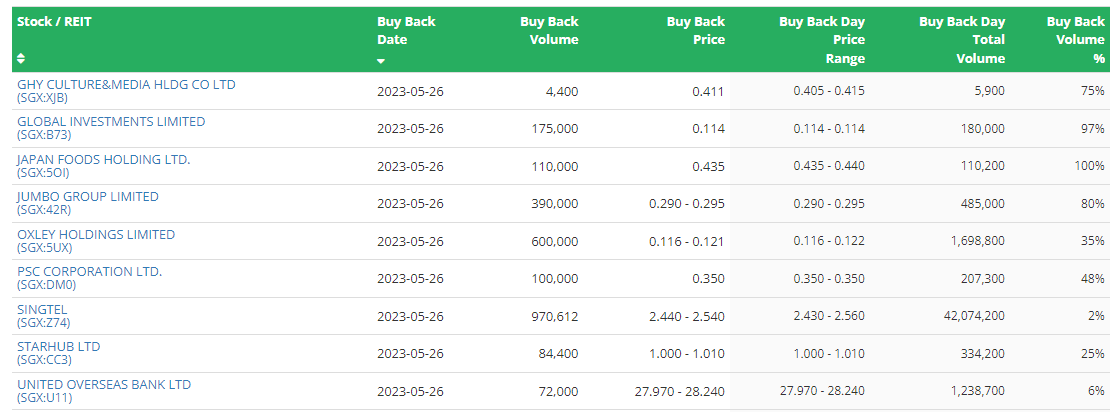Click the SGX:U11 ticker code
Screen dimensions: 1120x412
[x=44, y=397]
